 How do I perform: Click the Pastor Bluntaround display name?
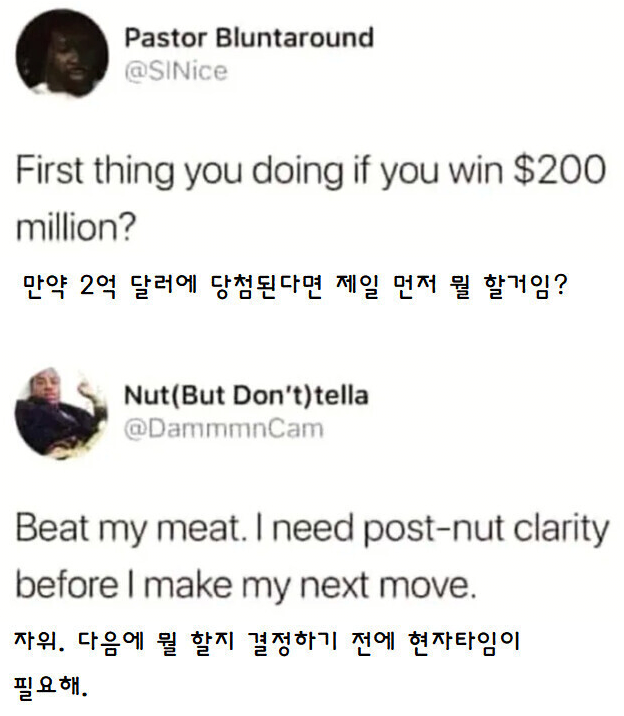[x=248, y=39]
